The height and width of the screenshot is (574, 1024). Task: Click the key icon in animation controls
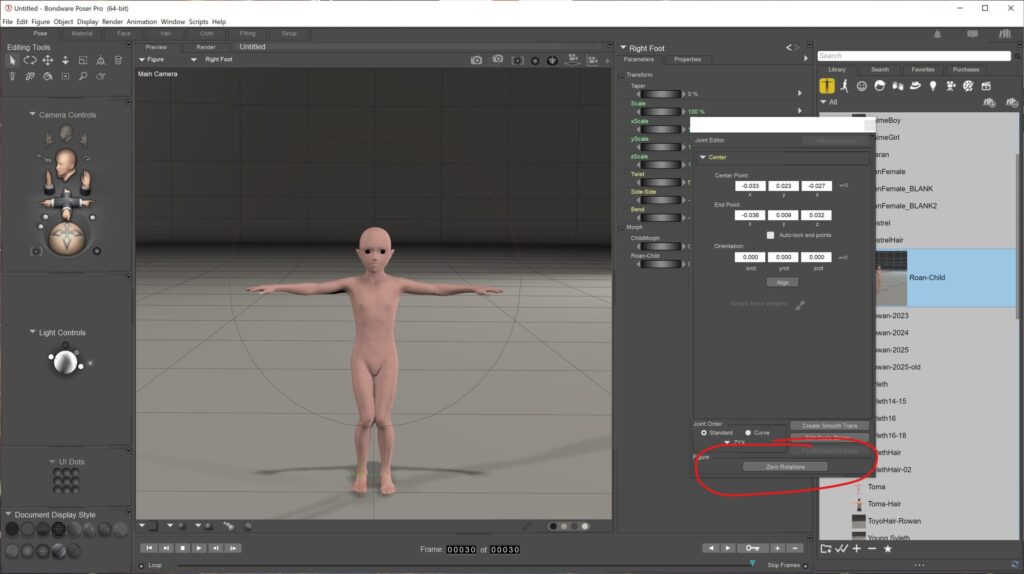click(752, 549)
